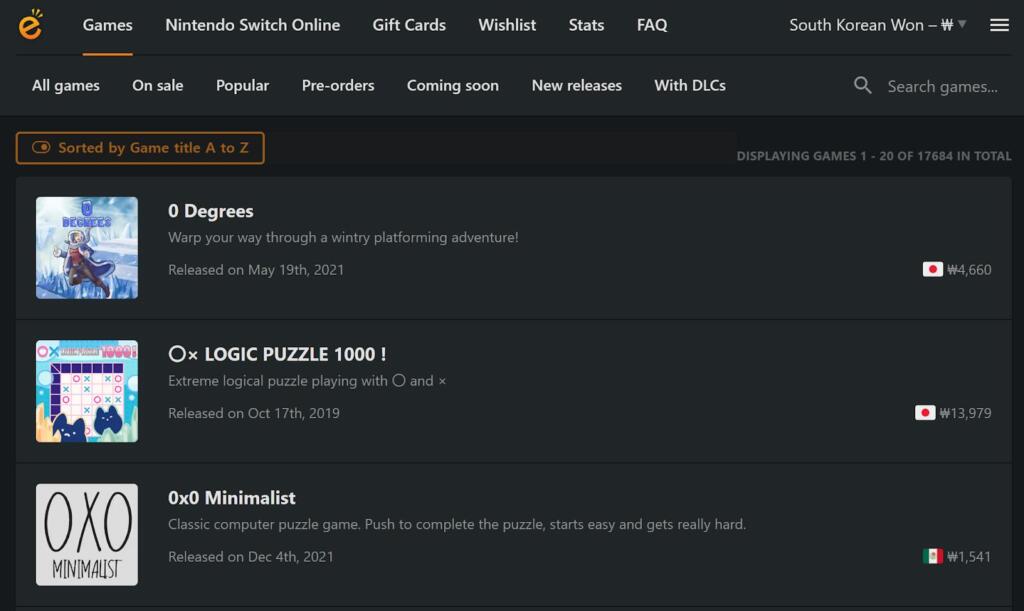Open the Nintendo Switch Online menu
The height and width of the screenshot is (611, 1024).
coord(252,25)
